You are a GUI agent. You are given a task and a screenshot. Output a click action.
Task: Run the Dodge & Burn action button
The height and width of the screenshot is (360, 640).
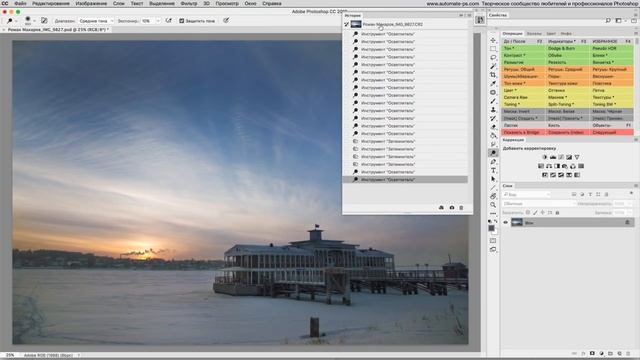(567, 48)
